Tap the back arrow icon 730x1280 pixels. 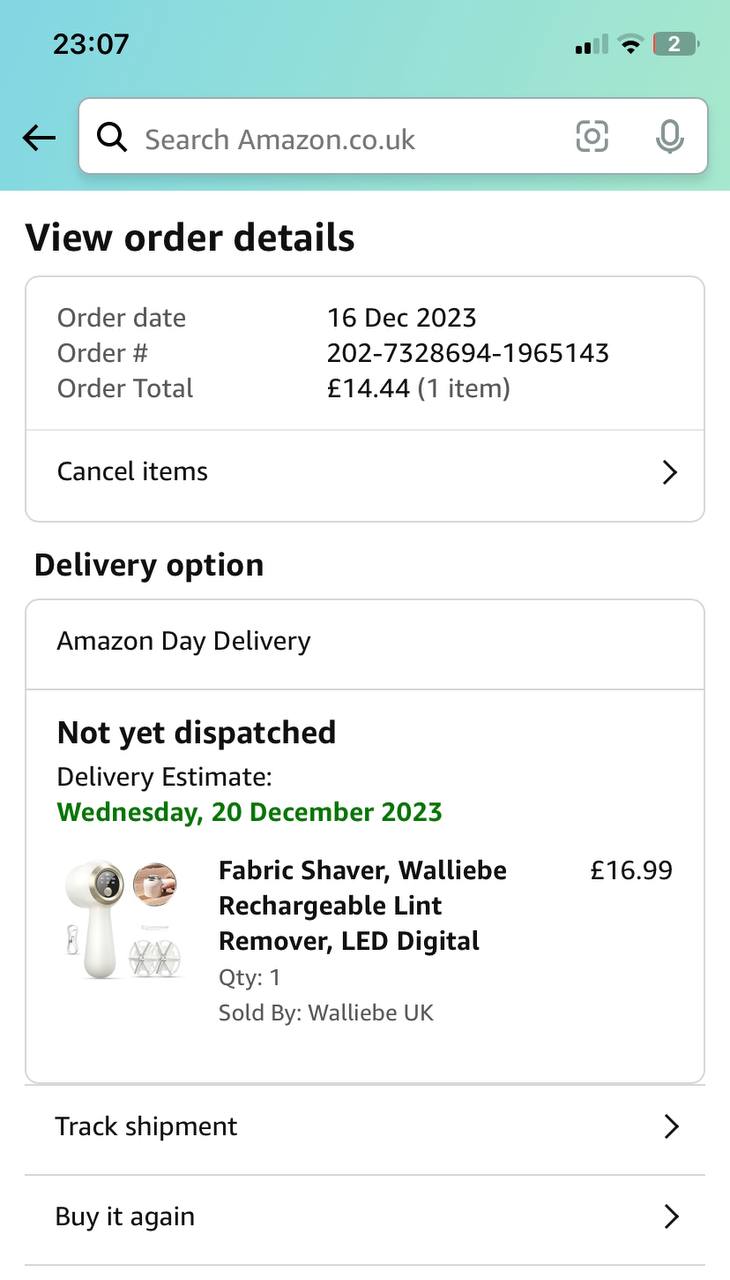tap(39, 138)
